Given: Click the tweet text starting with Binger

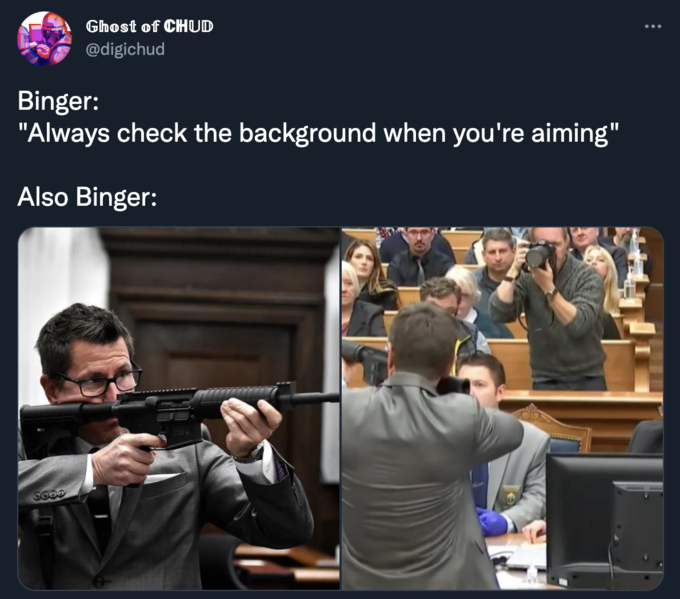Looking at the screenshot, I should click(x=58, y=101).
